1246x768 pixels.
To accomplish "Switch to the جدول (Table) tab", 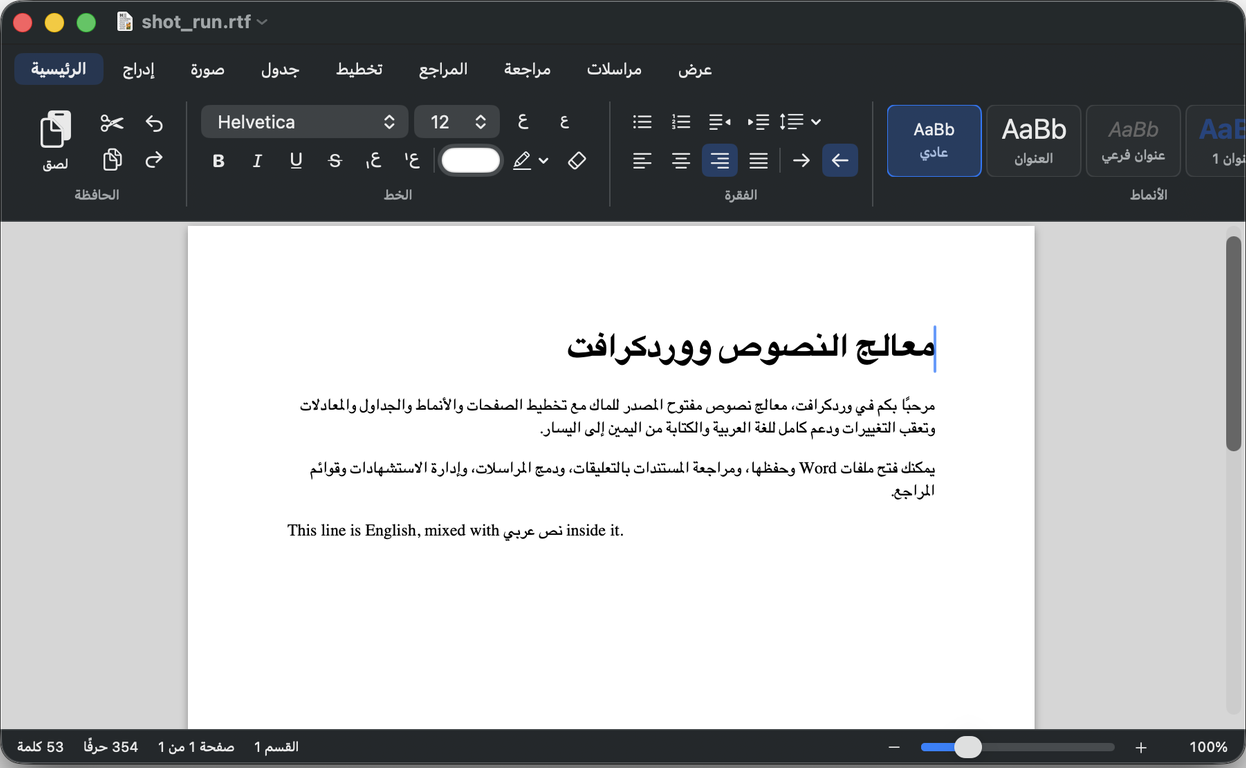I will (x=280, y=69).
